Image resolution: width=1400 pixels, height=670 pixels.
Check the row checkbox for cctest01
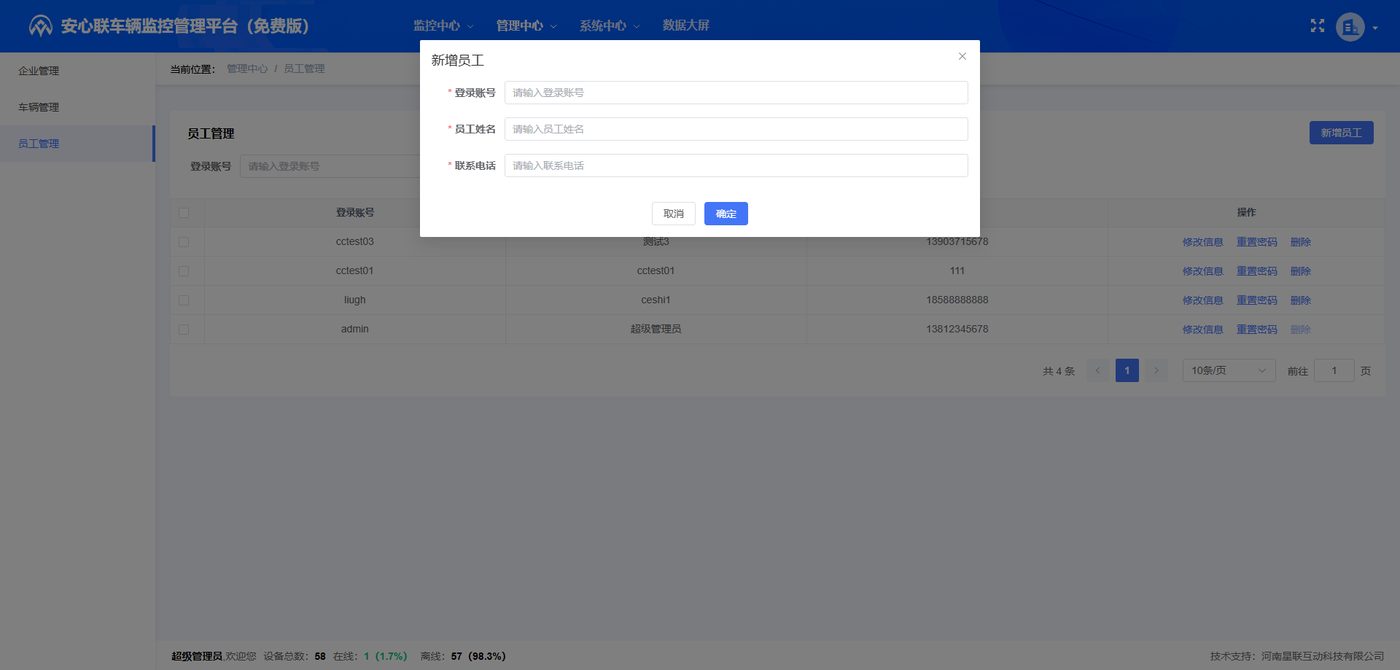point(183,271)
